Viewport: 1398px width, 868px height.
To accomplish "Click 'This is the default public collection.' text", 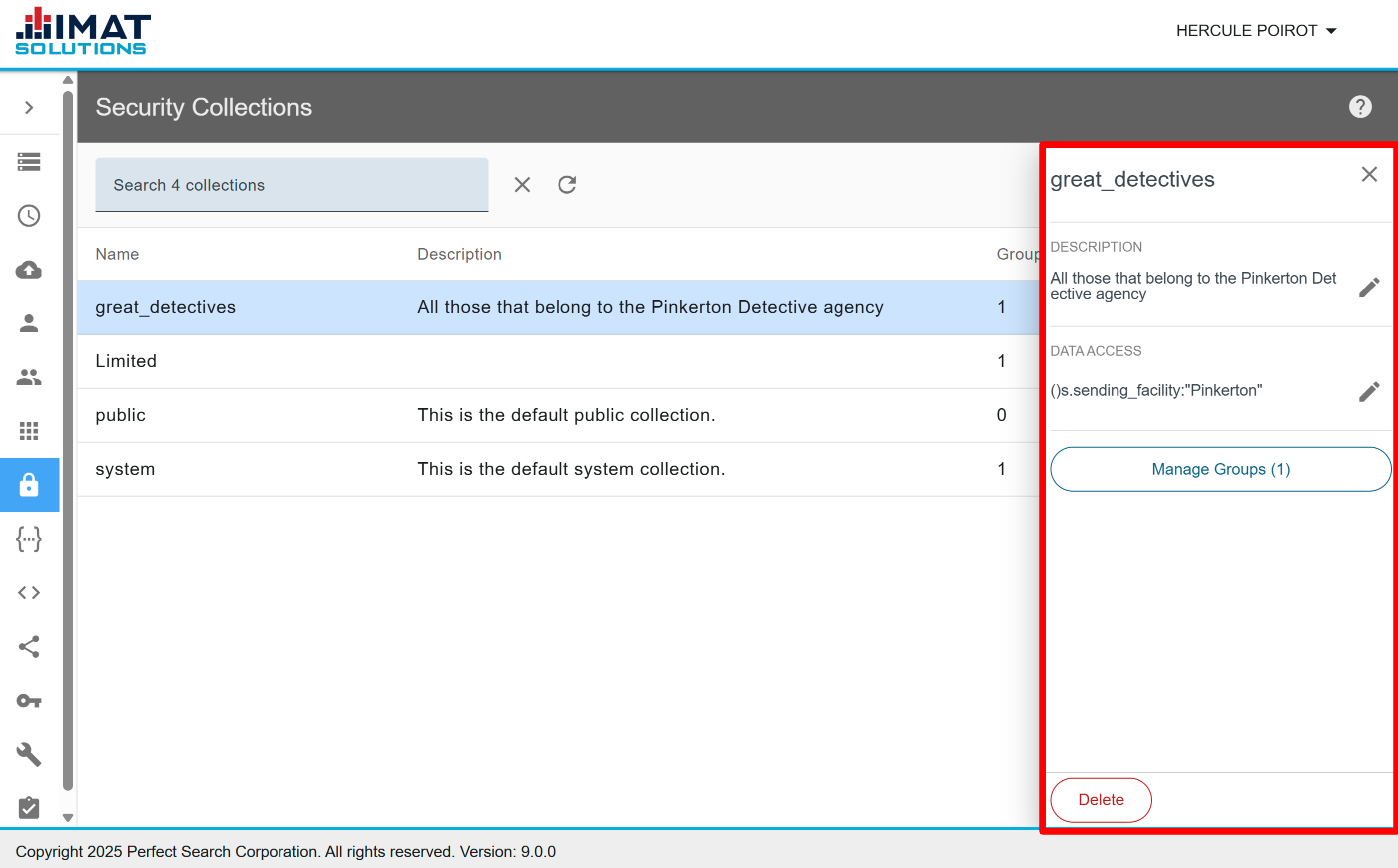I will click(x=566, y=415).
